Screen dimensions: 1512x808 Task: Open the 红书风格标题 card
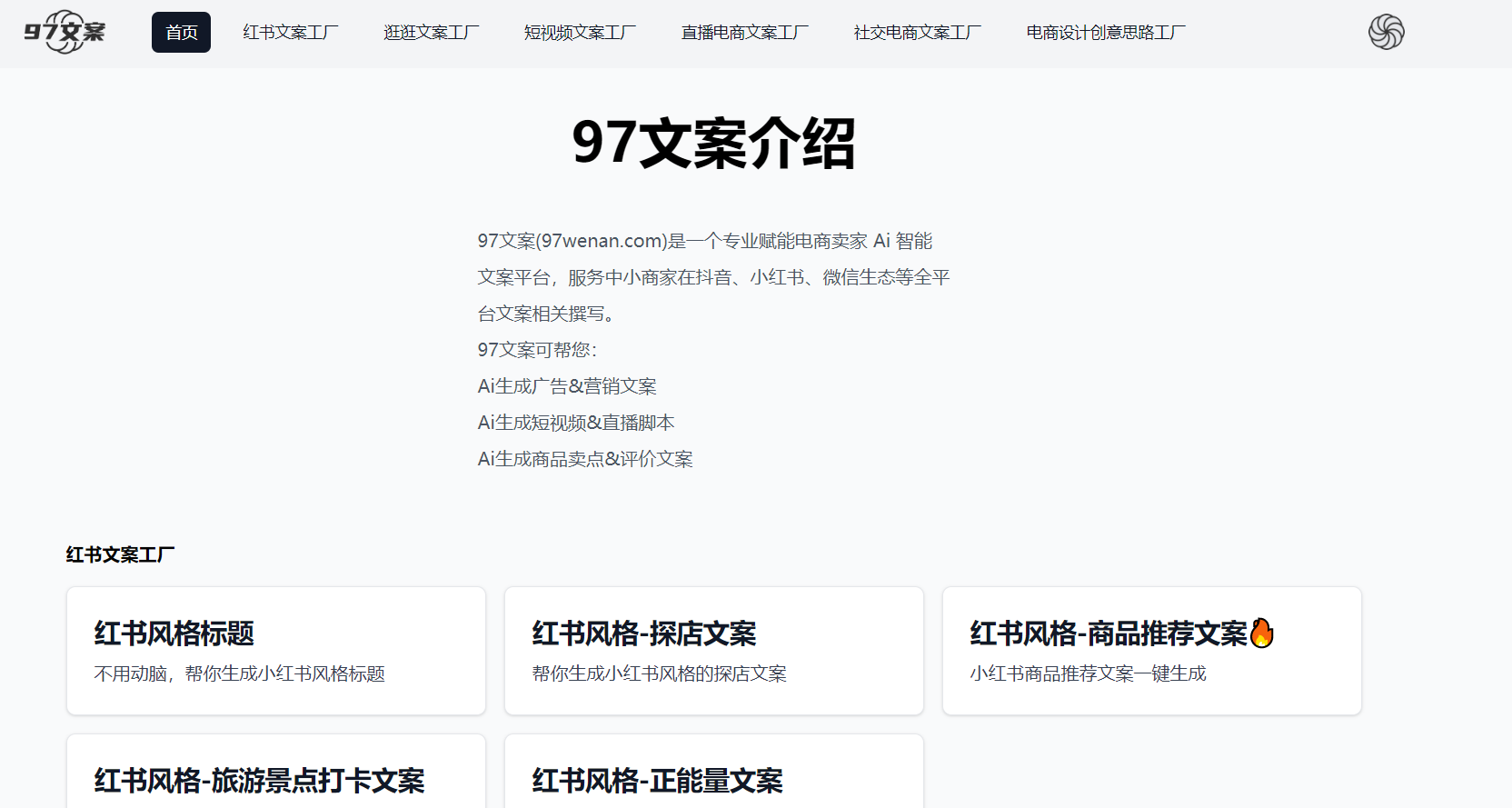[275, 651]
